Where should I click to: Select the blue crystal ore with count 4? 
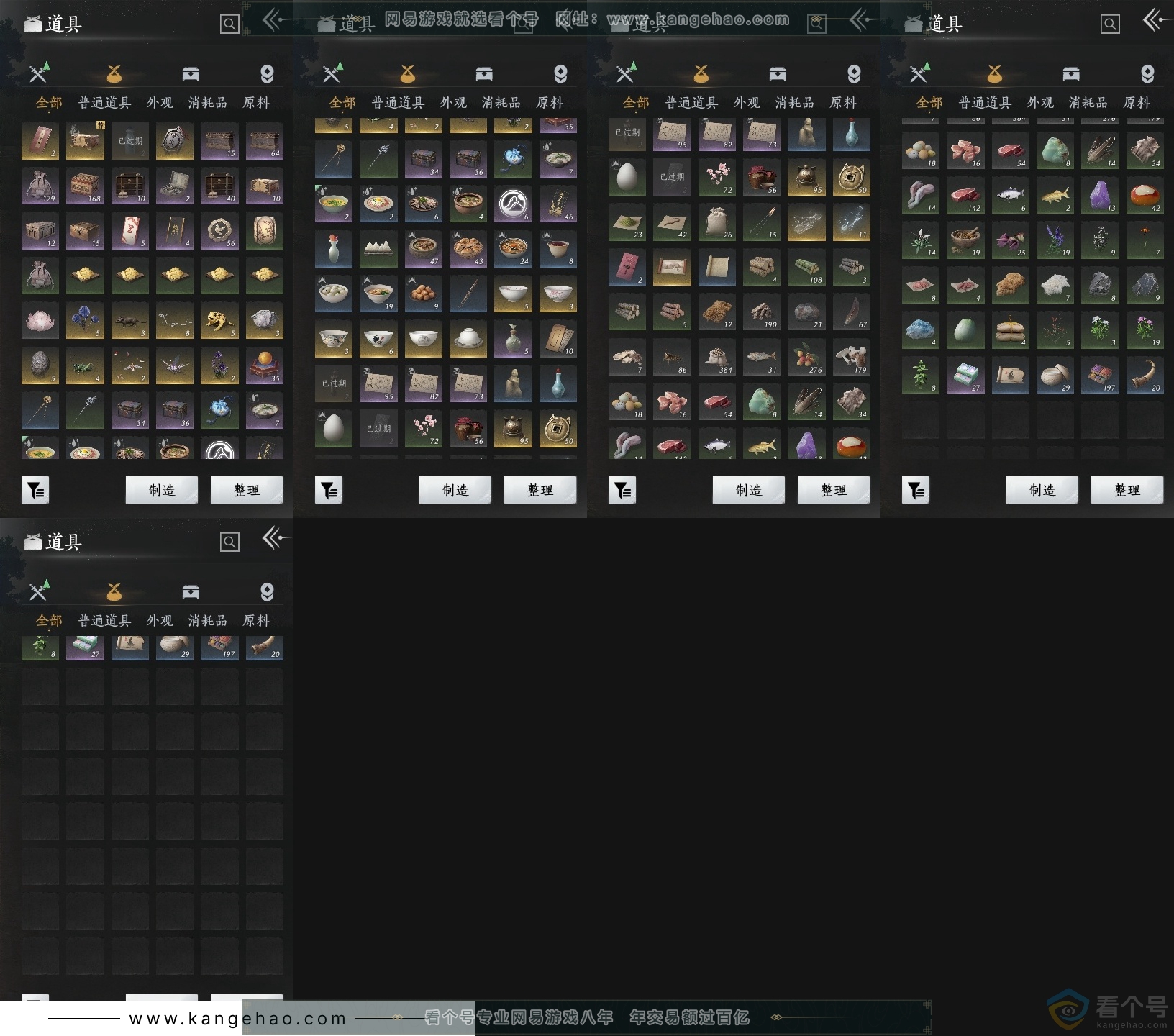pyautogui.click(x=921, y=330)
